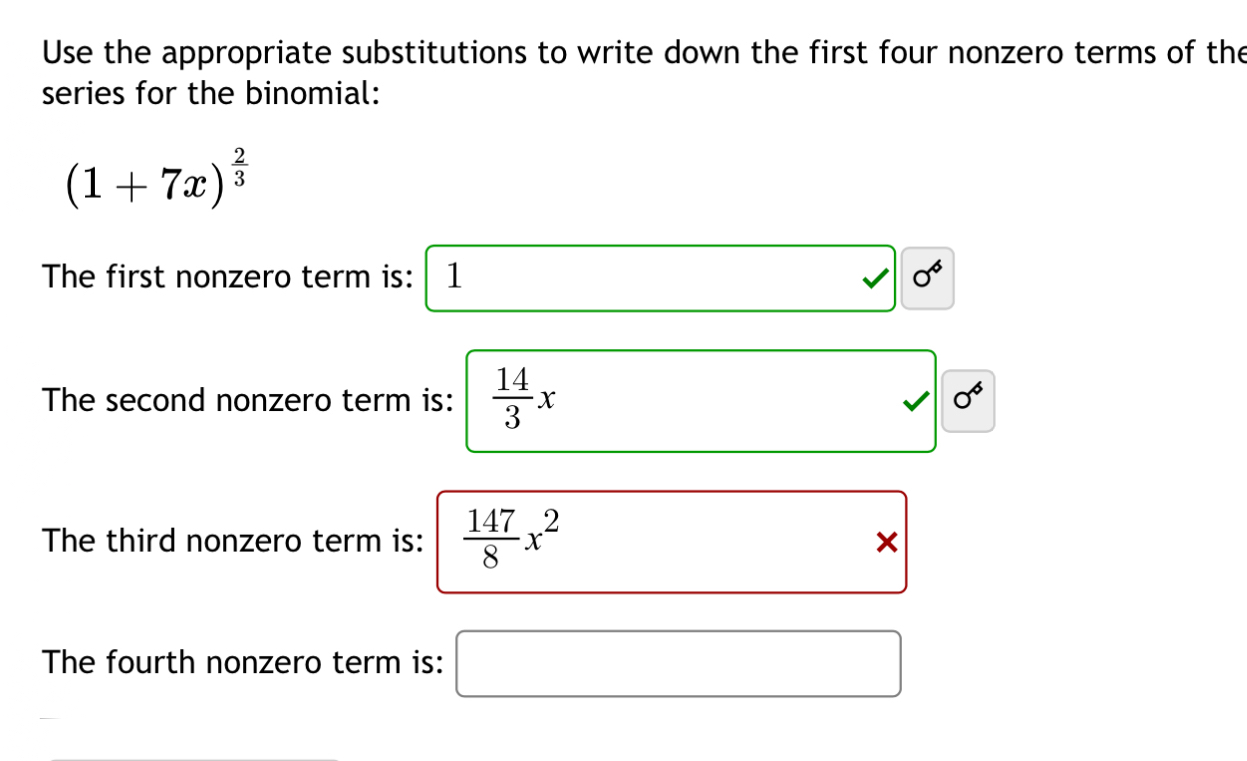Click the red-bordered third answer box

pyautogui.click(x=673, y=542)
